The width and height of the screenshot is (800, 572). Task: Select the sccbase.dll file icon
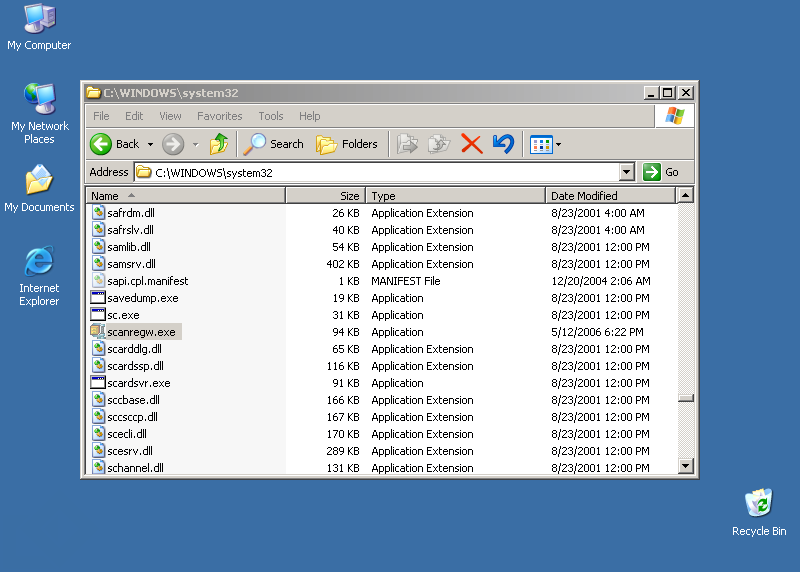(x=98, y=400)
